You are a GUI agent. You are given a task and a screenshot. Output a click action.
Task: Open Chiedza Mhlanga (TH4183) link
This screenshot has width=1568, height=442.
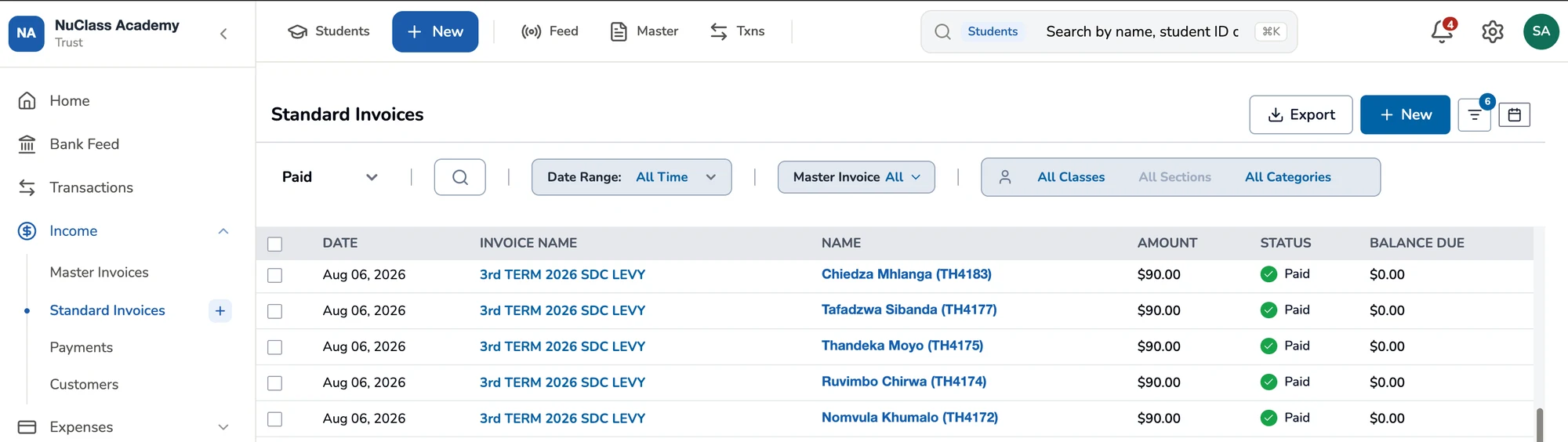[x=906, y=274]
